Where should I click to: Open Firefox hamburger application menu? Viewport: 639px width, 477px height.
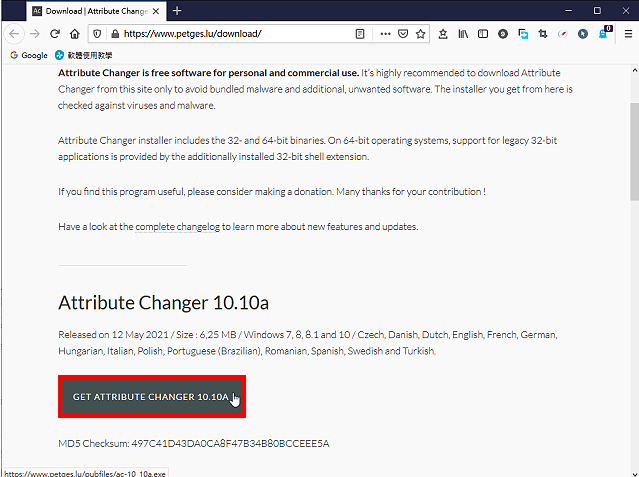coord(628,34)
